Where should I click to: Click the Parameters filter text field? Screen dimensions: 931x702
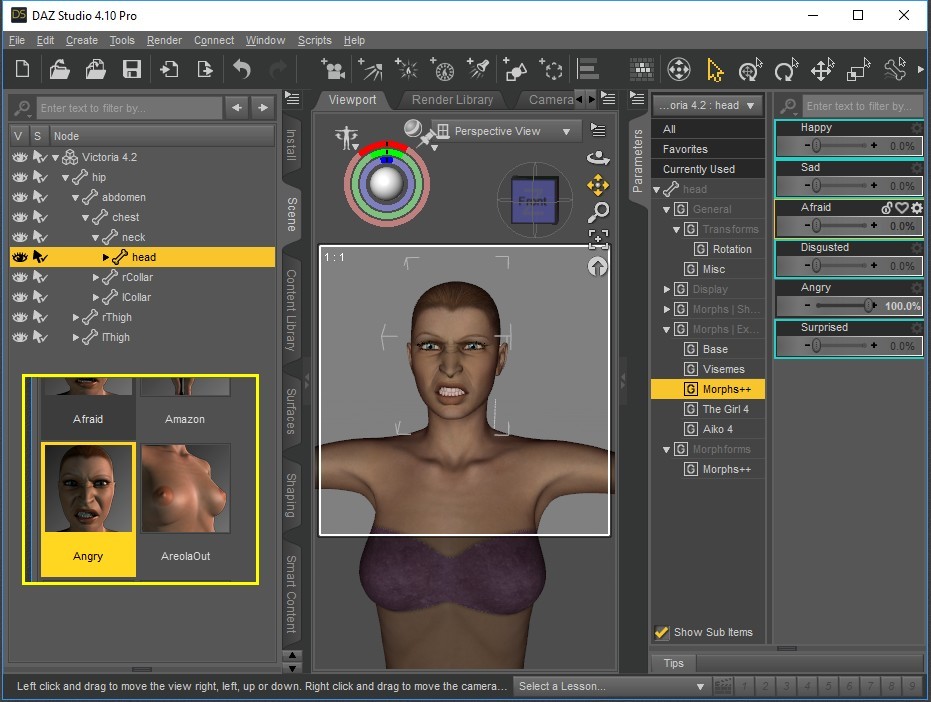tap(862, 106)
